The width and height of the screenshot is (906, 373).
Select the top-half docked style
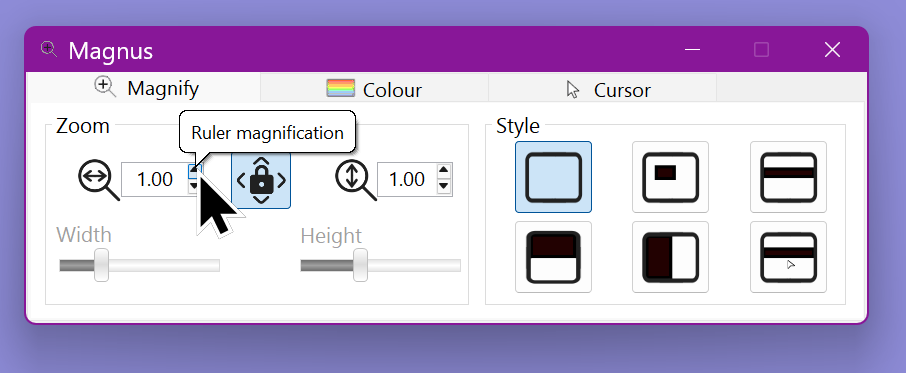coord(553,257)
